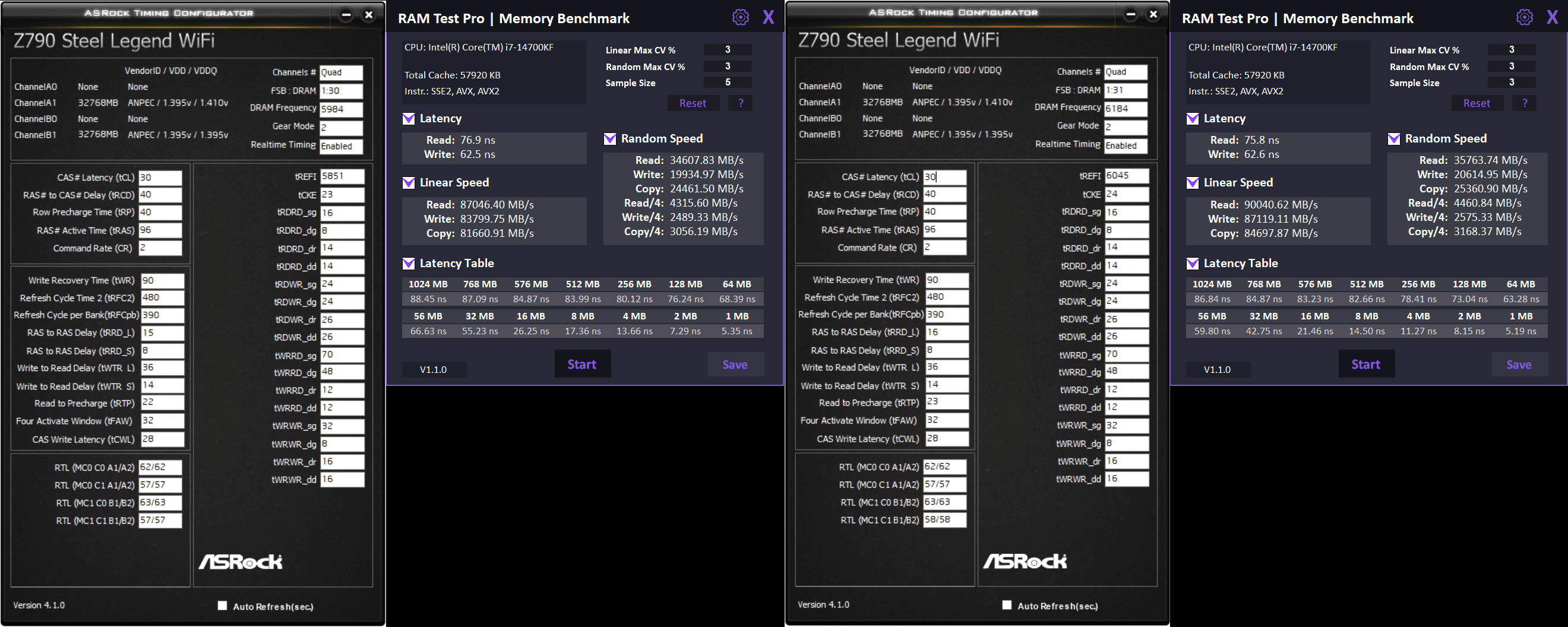Viewport: 1568px width, 627px height.
Task: Select RTL (MC1 C1 B1/B2) field showing 58/58
Action: click(945, 520)
